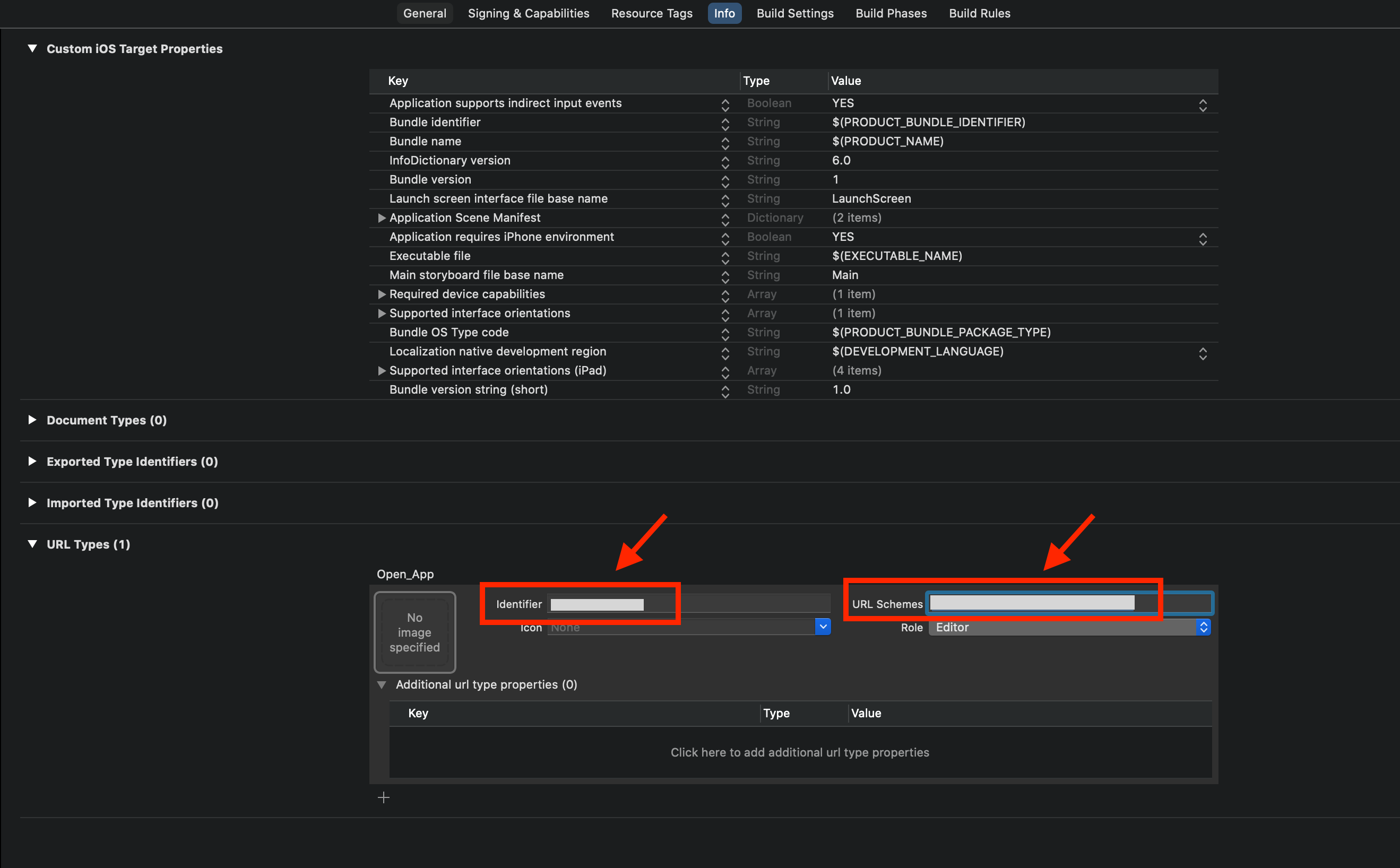Click here to add additional url type properties
The height and width of the screenshot is (868, 1400).
tap(799, 753)
